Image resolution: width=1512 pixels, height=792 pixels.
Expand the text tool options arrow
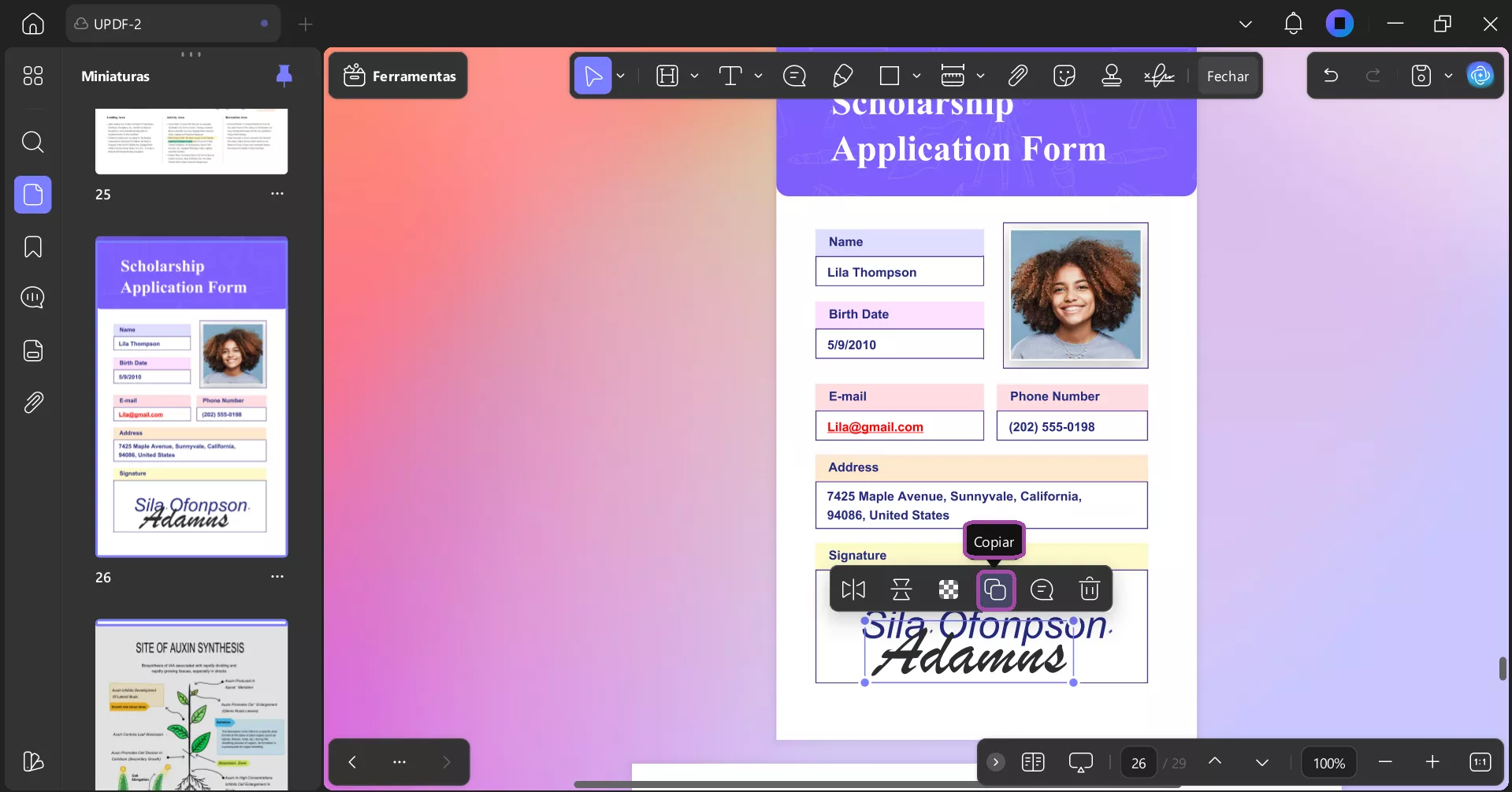click(758, 76)
